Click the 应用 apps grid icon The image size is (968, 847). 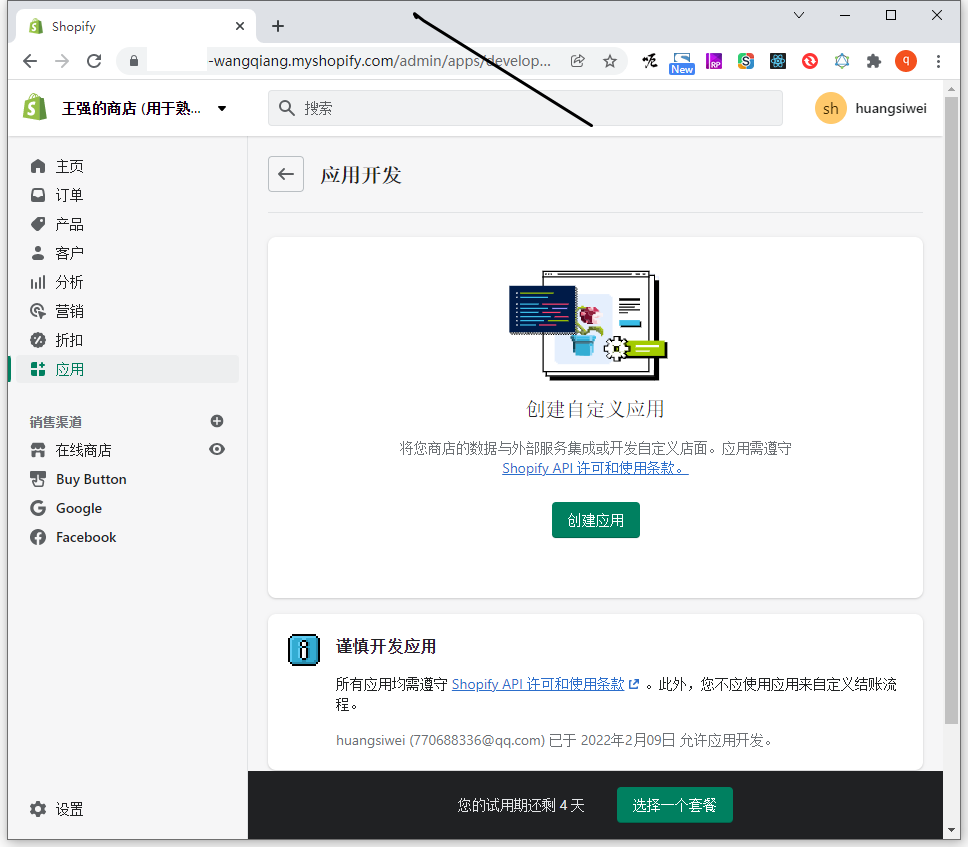(38, 369)
